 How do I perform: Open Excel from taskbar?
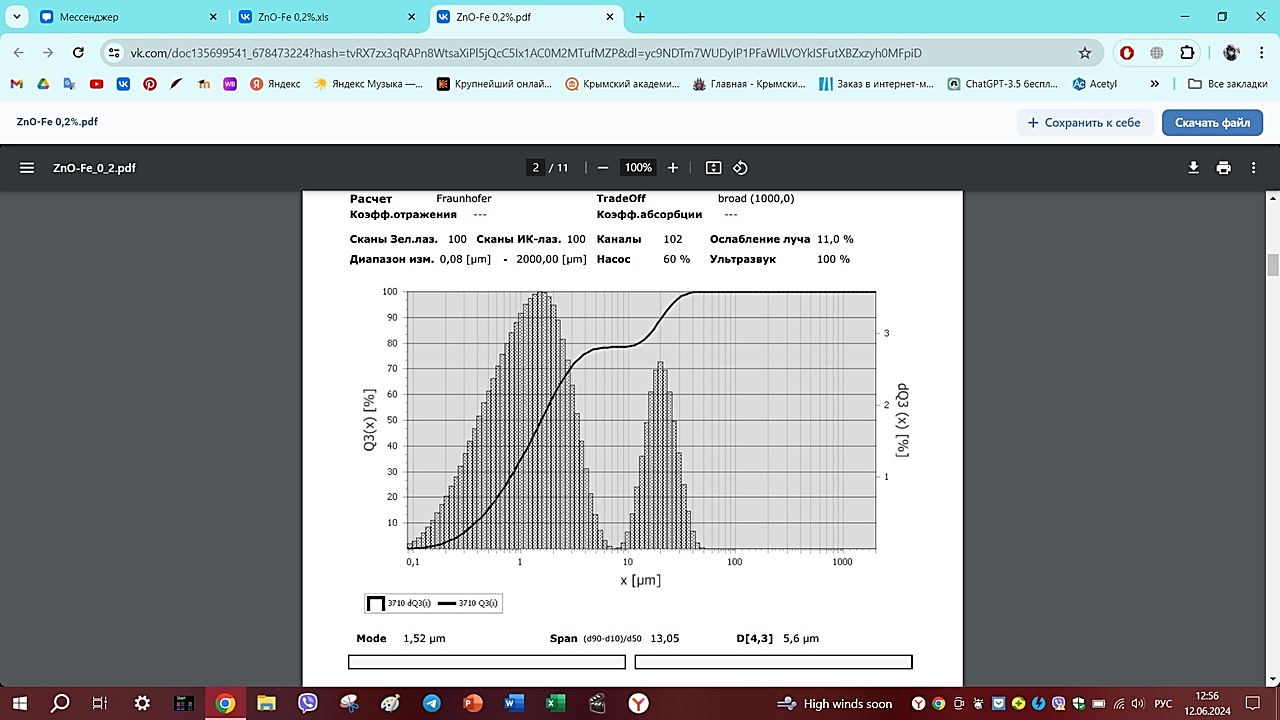pyautogui.click(x=555, y=703)
